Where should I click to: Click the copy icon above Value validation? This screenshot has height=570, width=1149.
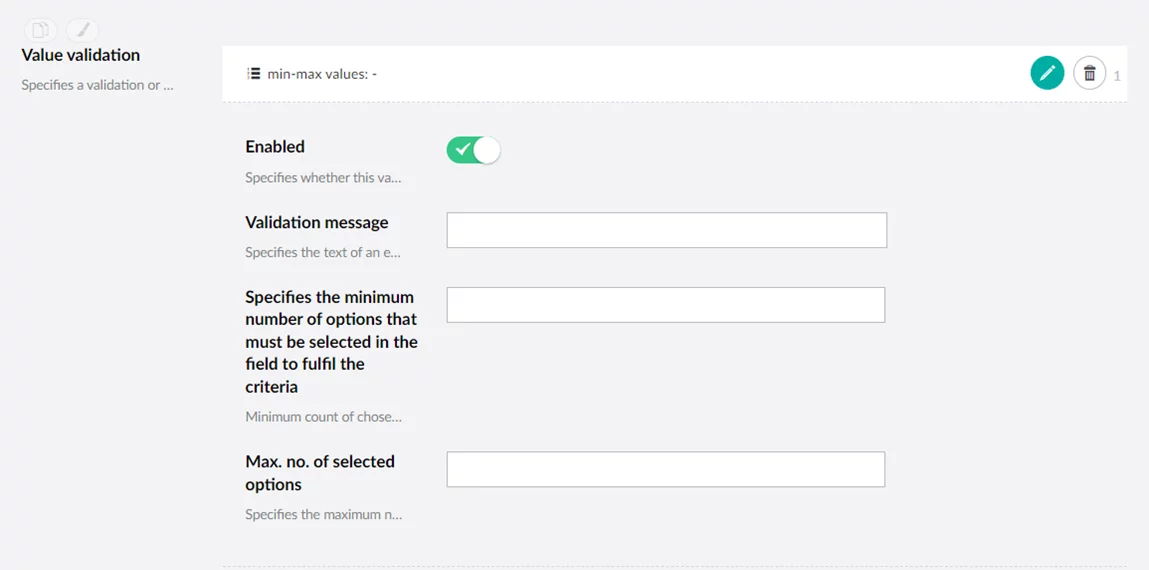pyautogui.click(x=41, y=30)
